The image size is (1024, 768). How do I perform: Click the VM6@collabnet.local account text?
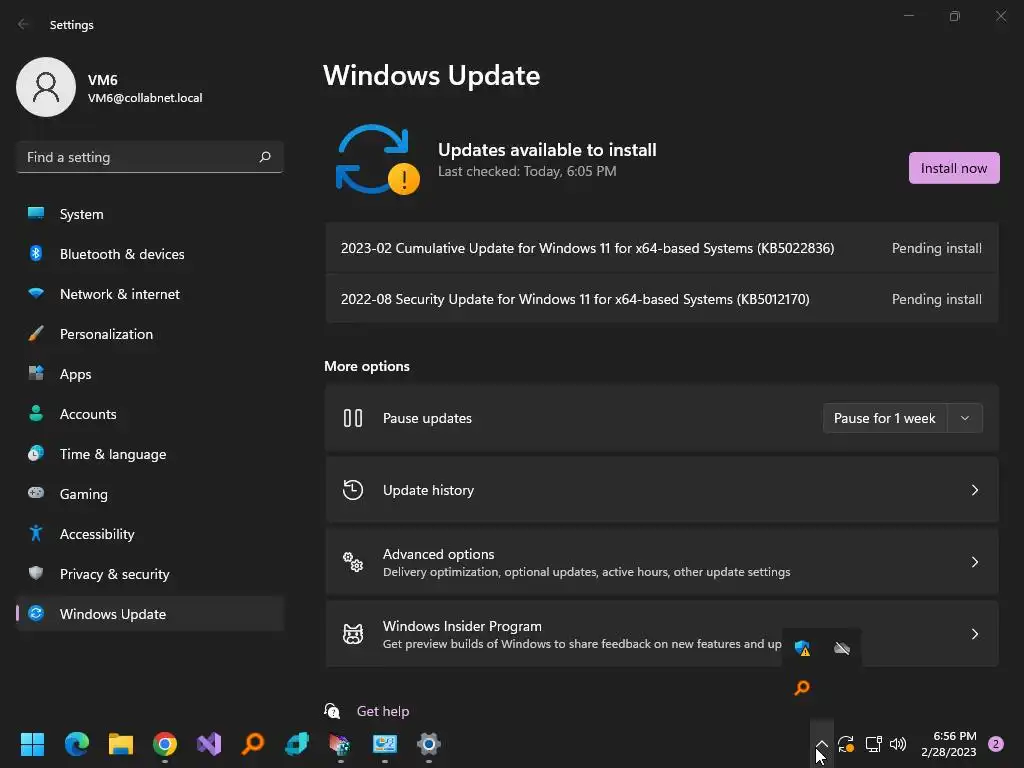pos(145,98)
